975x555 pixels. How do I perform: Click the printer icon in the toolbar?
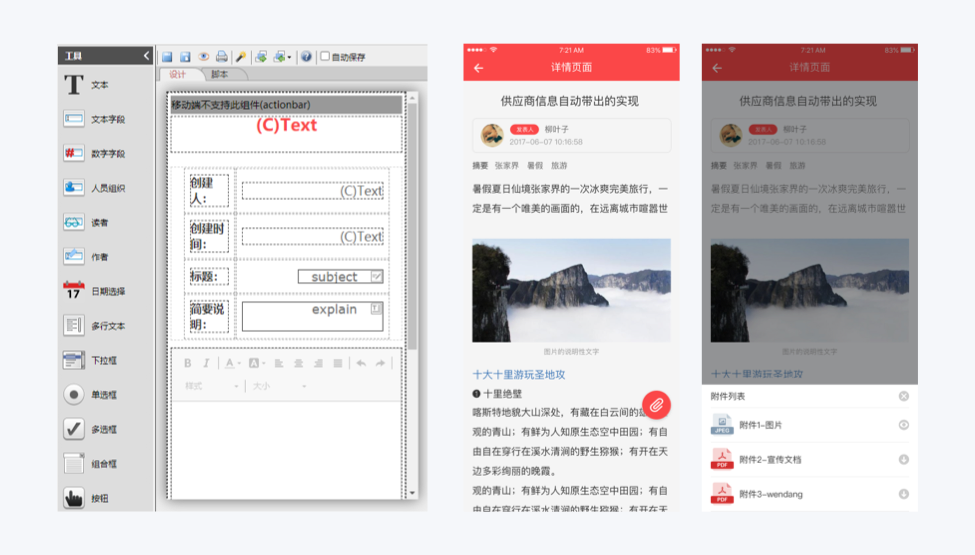(221, 57)
